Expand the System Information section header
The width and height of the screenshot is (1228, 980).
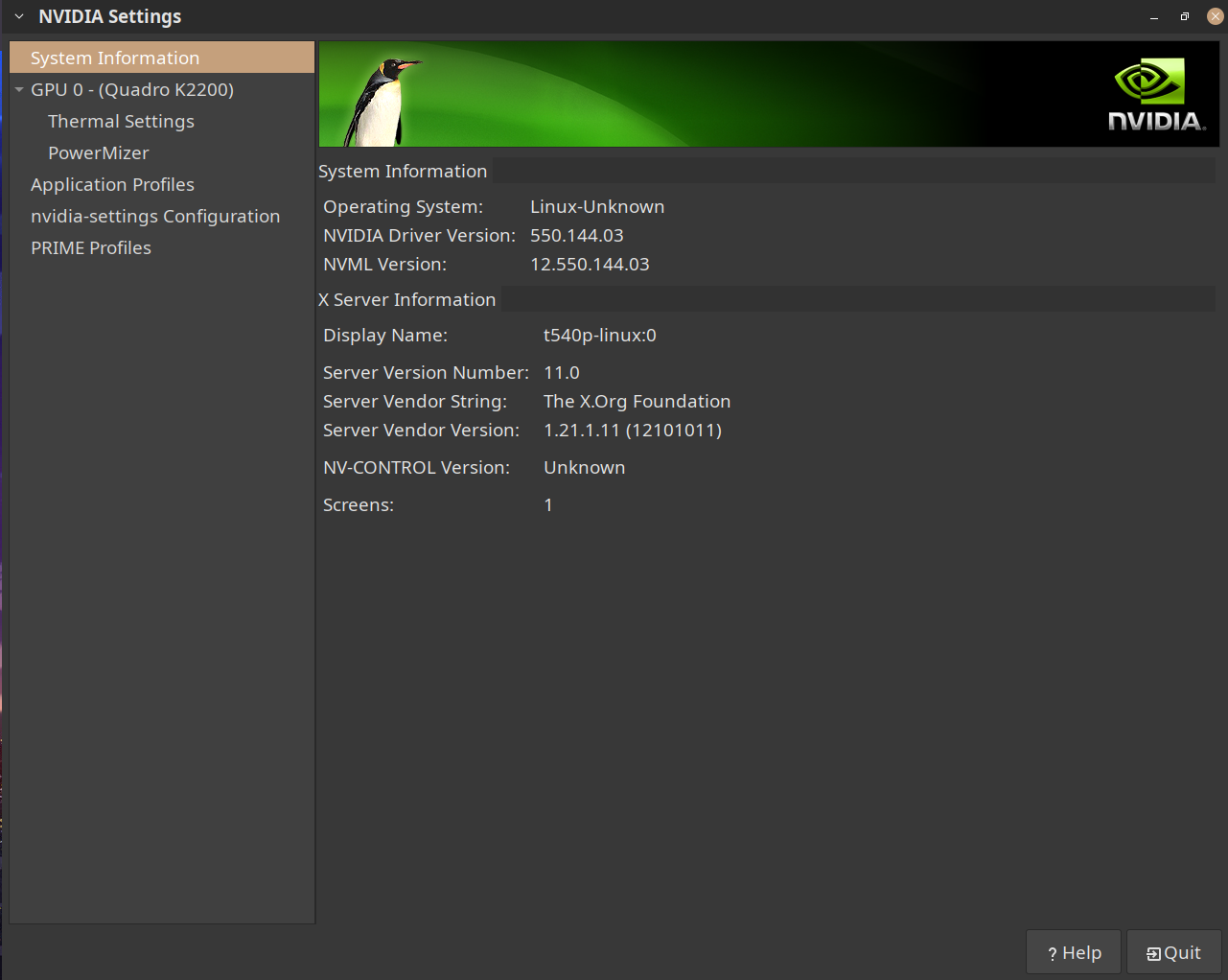point(403,171)
